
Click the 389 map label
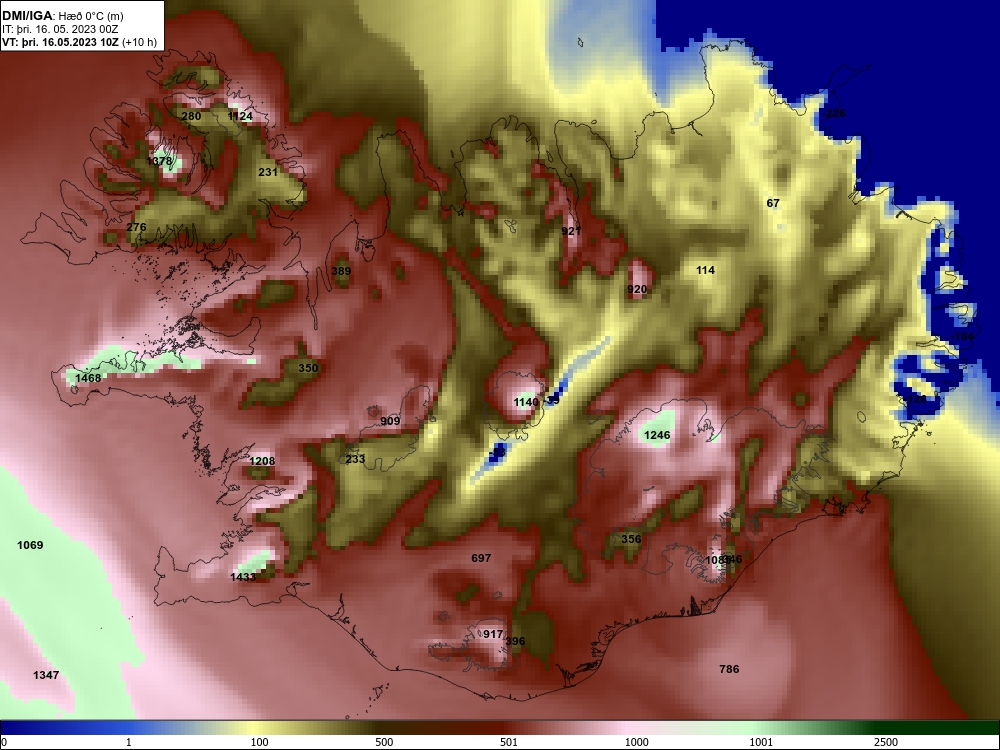[x=341, y=271]
